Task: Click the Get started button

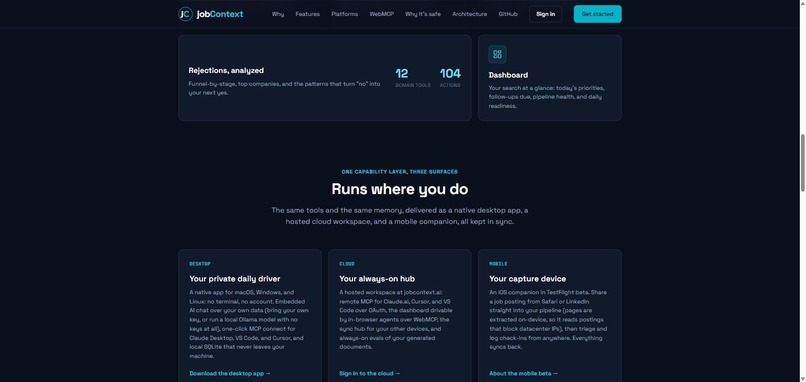Action: tap(597, 14)
